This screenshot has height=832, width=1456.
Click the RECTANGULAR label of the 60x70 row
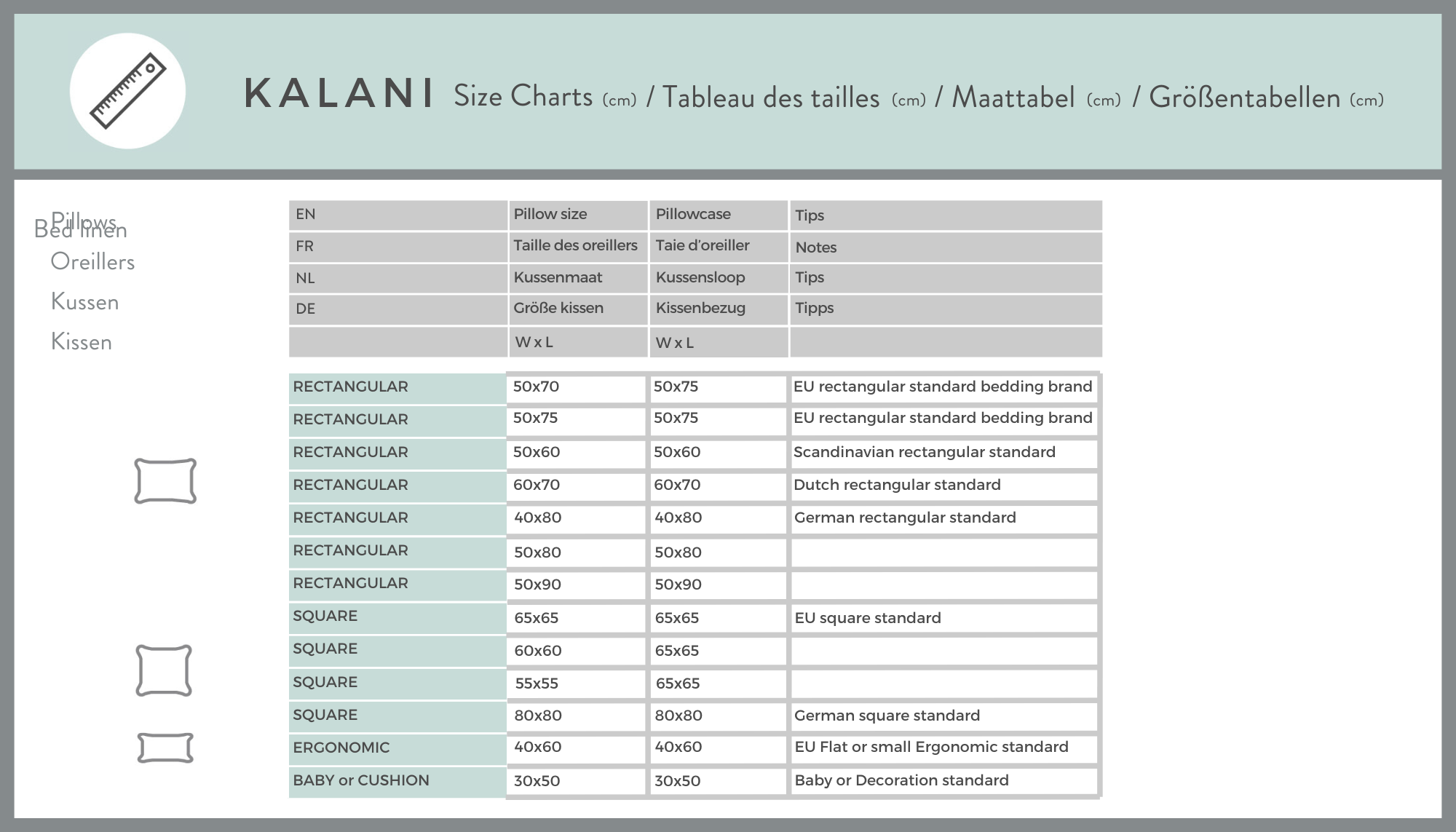tap(397, 486)
